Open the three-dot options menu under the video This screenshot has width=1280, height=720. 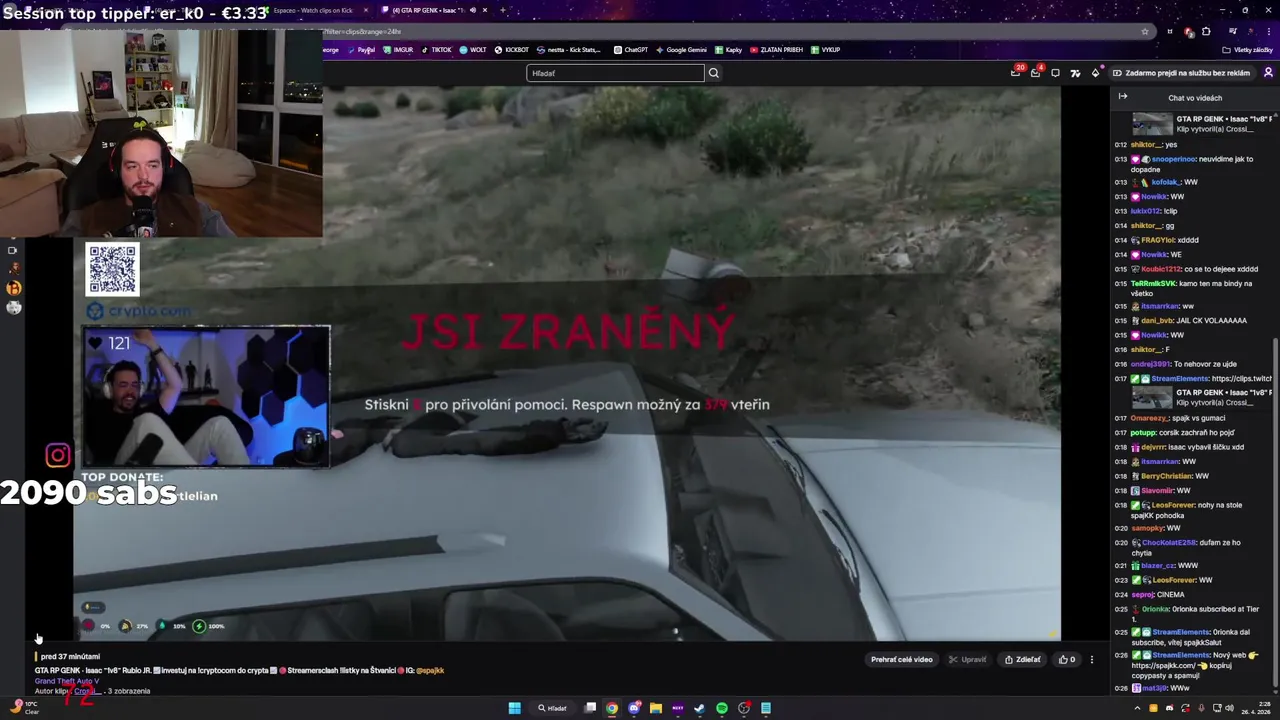(1092, 660)
